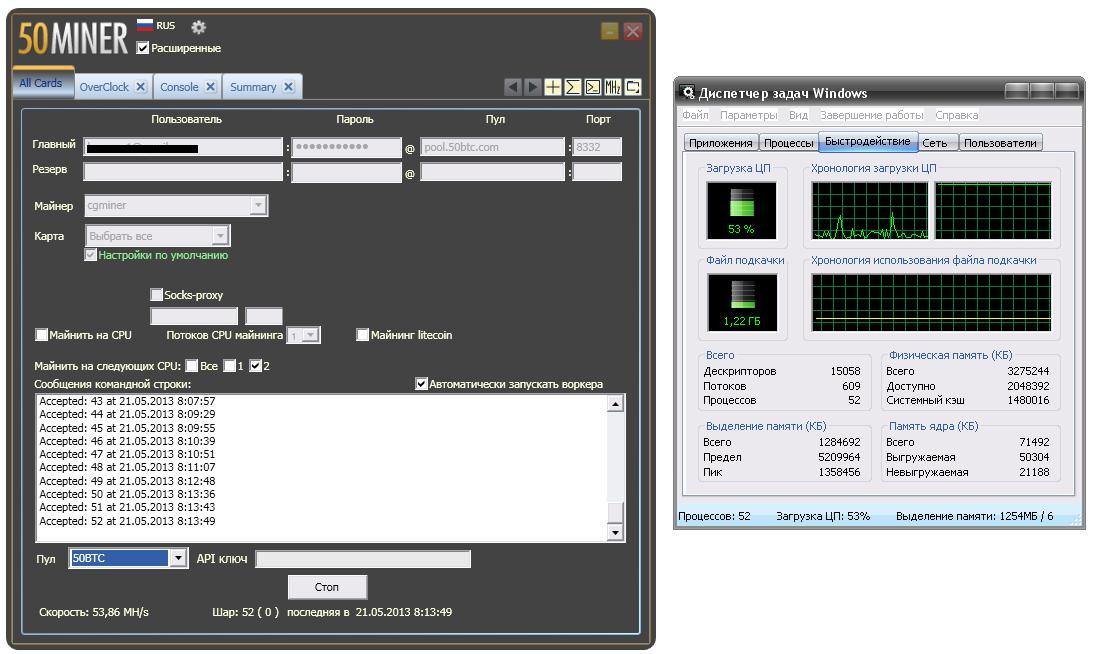The height and width of the screenshot is (654, 1094).
Task: Close the Summary tab with its X
Action: point(288,87)
